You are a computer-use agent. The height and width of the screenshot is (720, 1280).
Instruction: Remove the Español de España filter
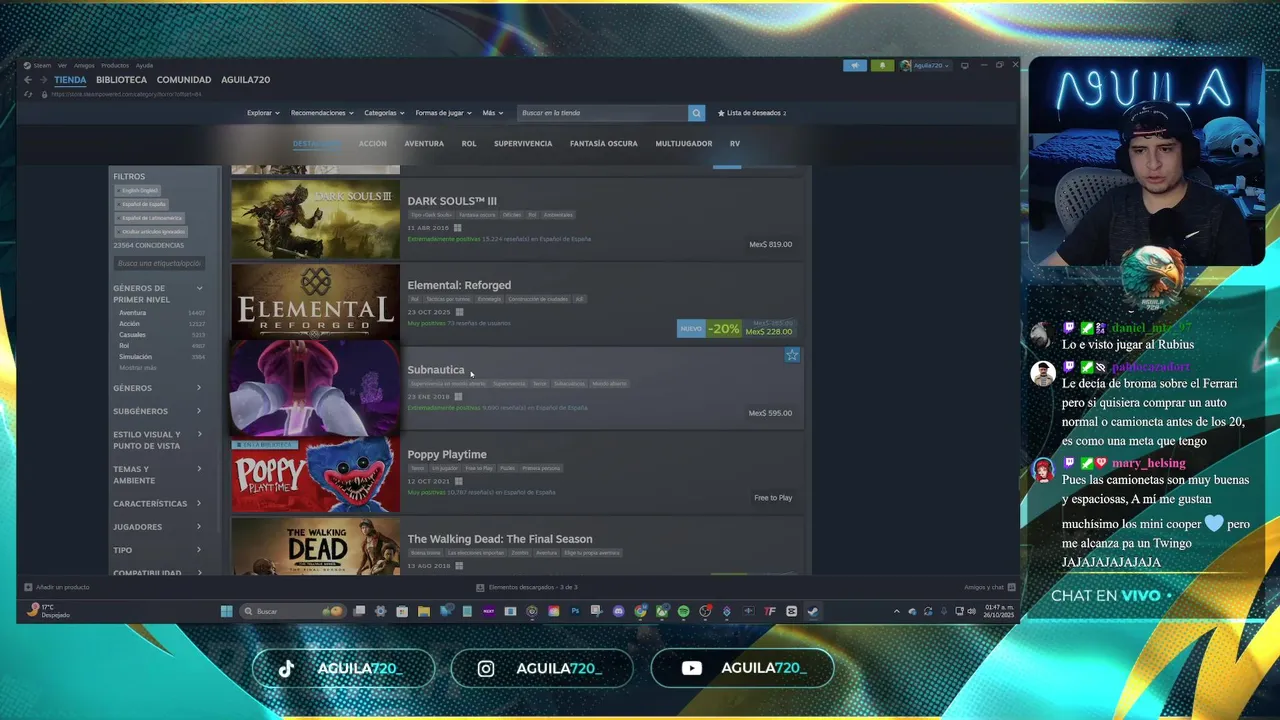tap(141, 204)
